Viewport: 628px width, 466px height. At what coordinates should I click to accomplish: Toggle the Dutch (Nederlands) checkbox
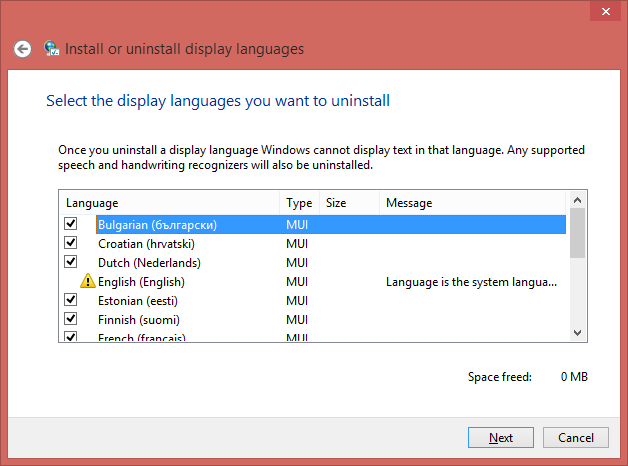coord(71,262)
